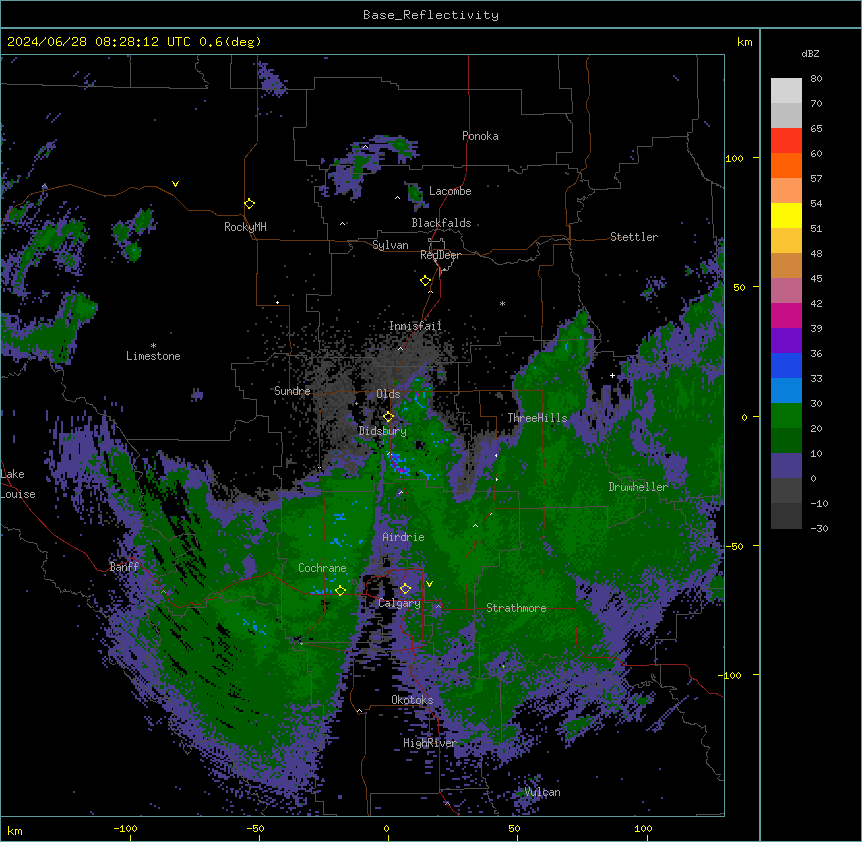
Task: Pick the red swatch in dBZ legend
Action: pyautogui.click(x=786, y=141)
